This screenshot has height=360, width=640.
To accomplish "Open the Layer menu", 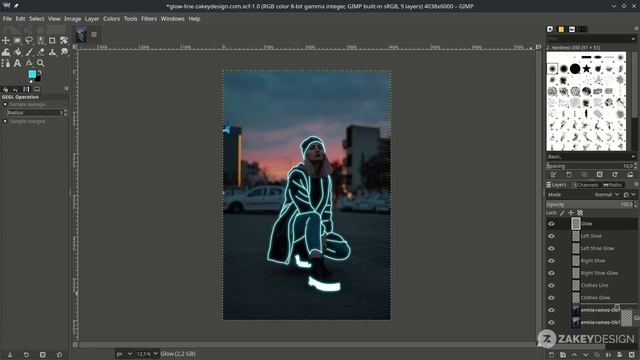I will click(92, 19).
